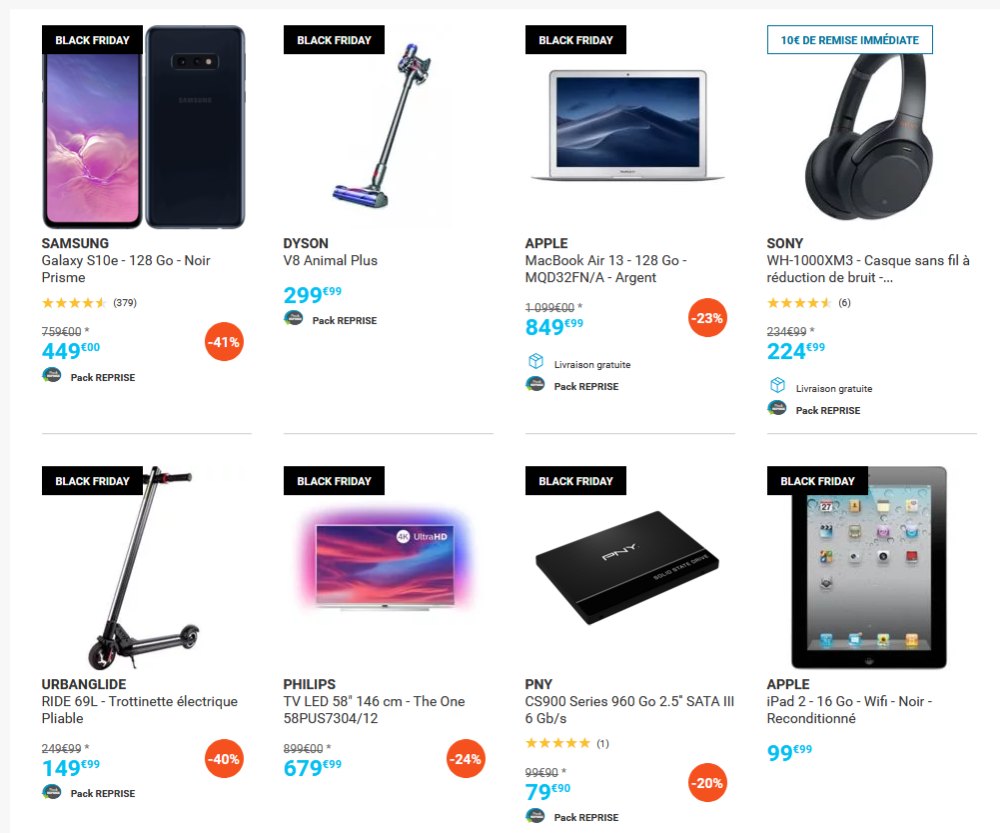The width and height of the screenshot is (1000, 833).
Task: Click Pack Reprise icon under PNY SSD
Action: point(535,815)
